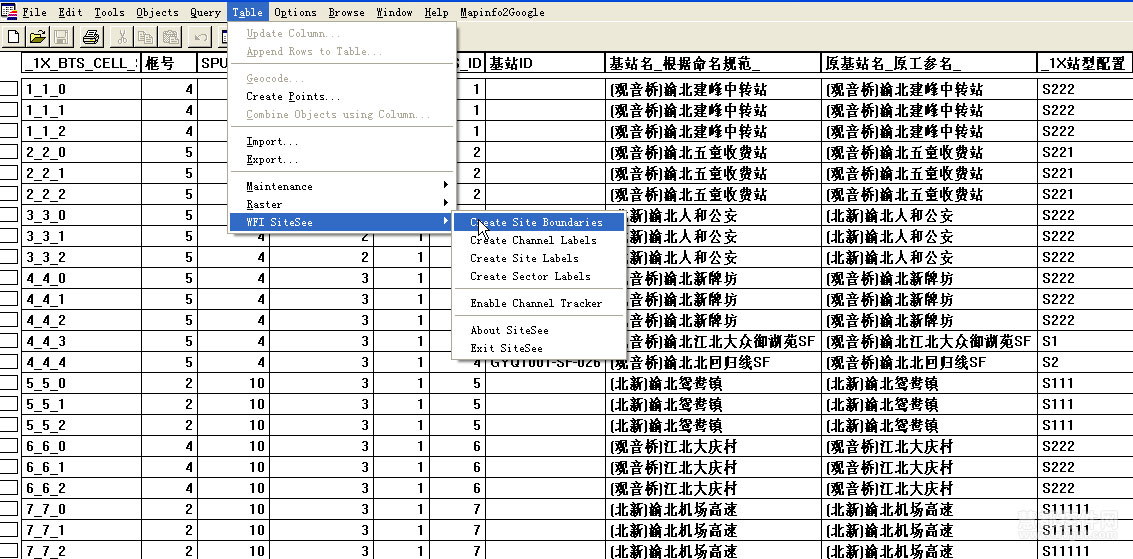This screenshot has height=559, width=1133.
Task: Tick the row selector box for 4_4_0
Action: 9,278
